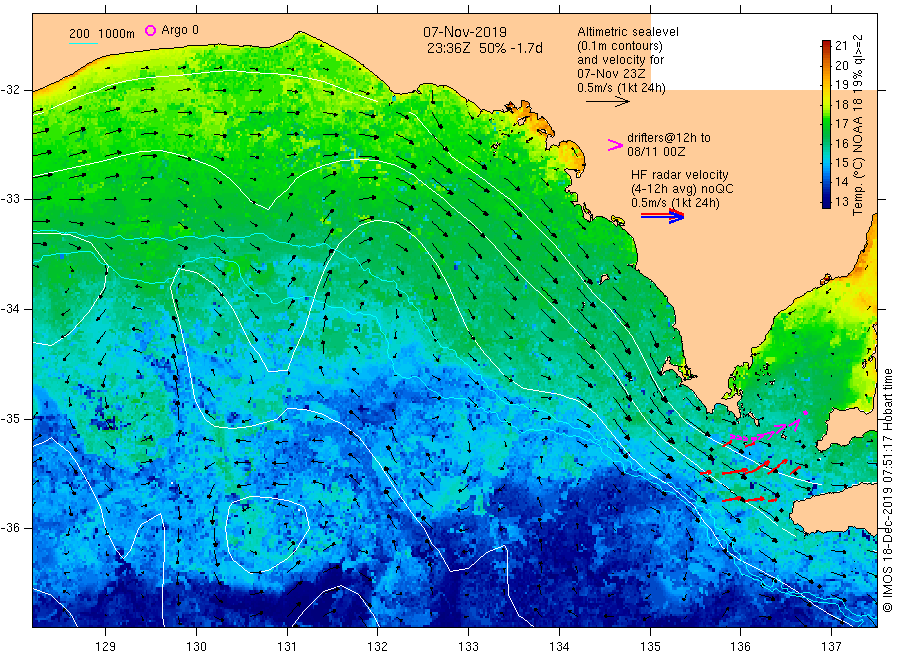Click the '(4-12h avg) noQC' text
900x660 pixels.
tap(682, 188)
